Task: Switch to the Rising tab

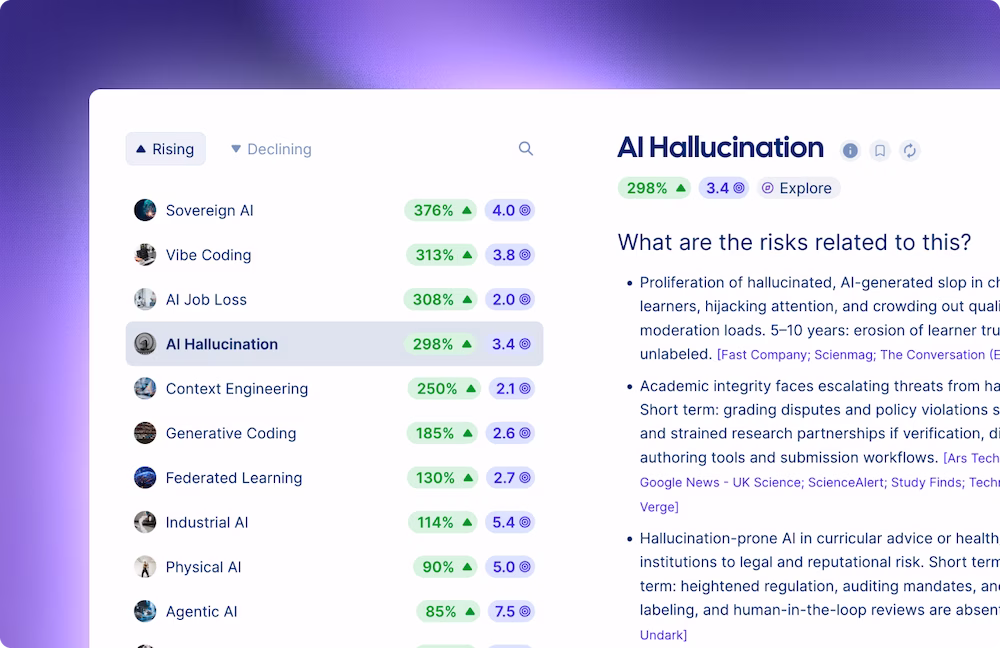Action: pos(165,149)
